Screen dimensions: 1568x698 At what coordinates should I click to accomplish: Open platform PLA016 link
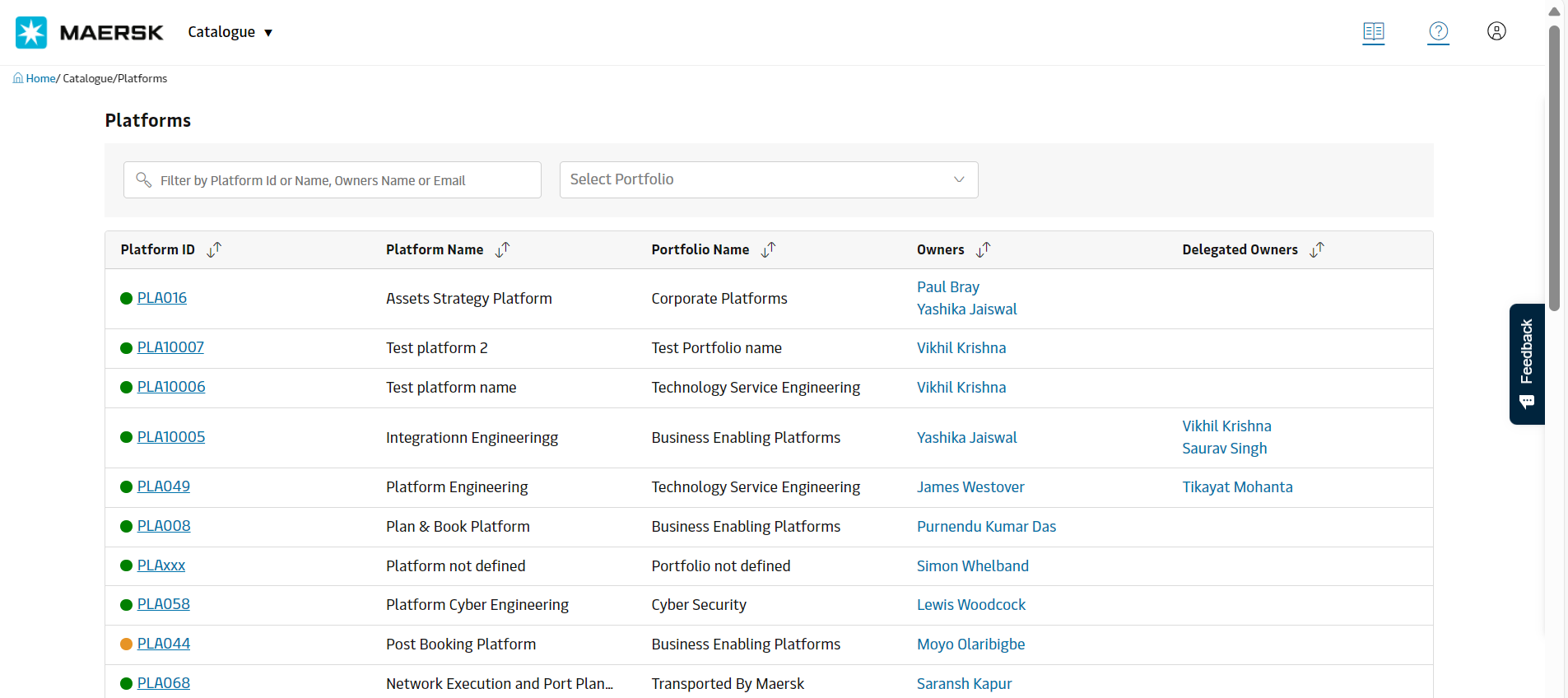point(162,298)
